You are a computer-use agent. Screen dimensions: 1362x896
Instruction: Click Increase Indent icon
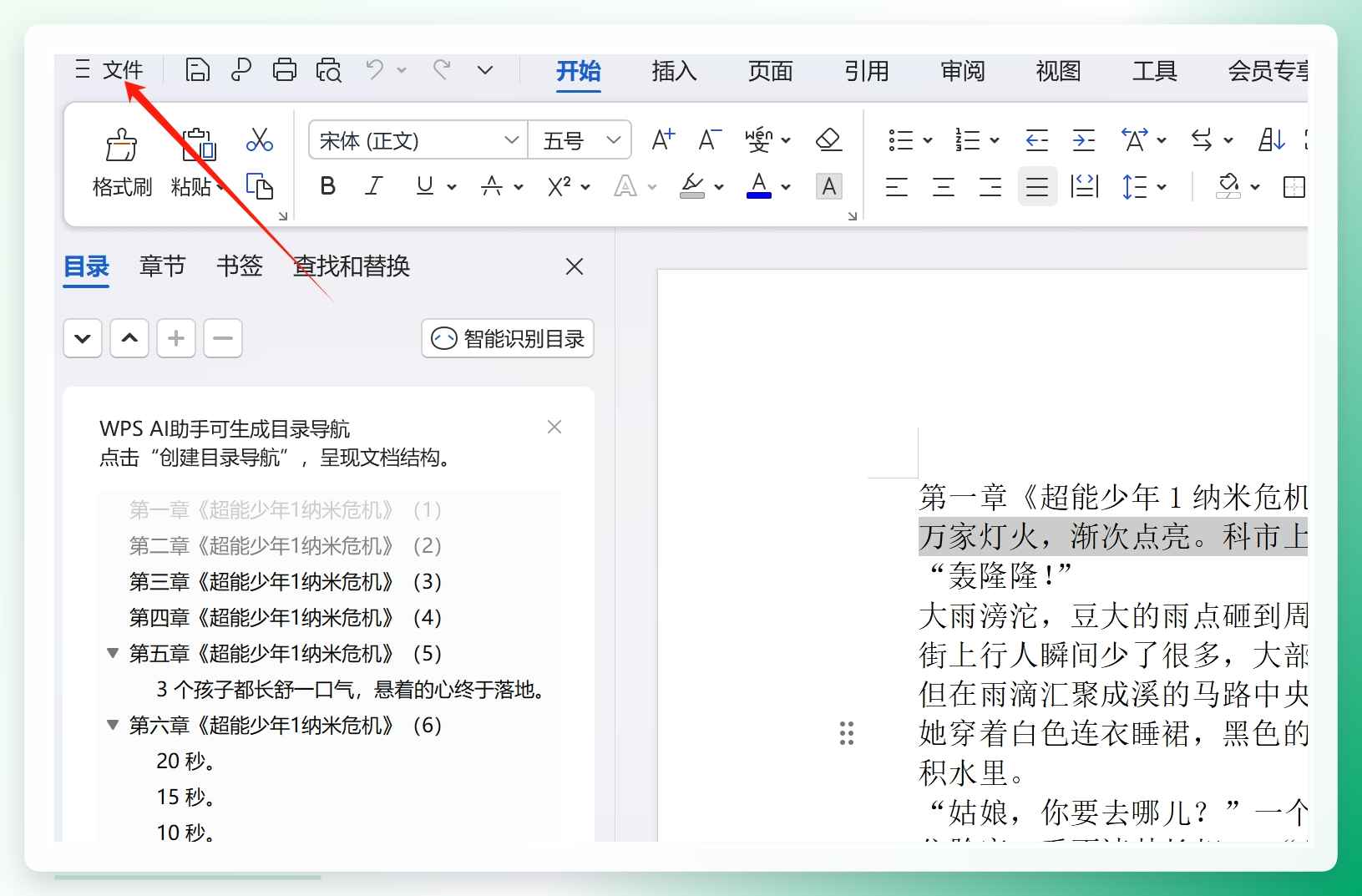(x=1084, y=139)
